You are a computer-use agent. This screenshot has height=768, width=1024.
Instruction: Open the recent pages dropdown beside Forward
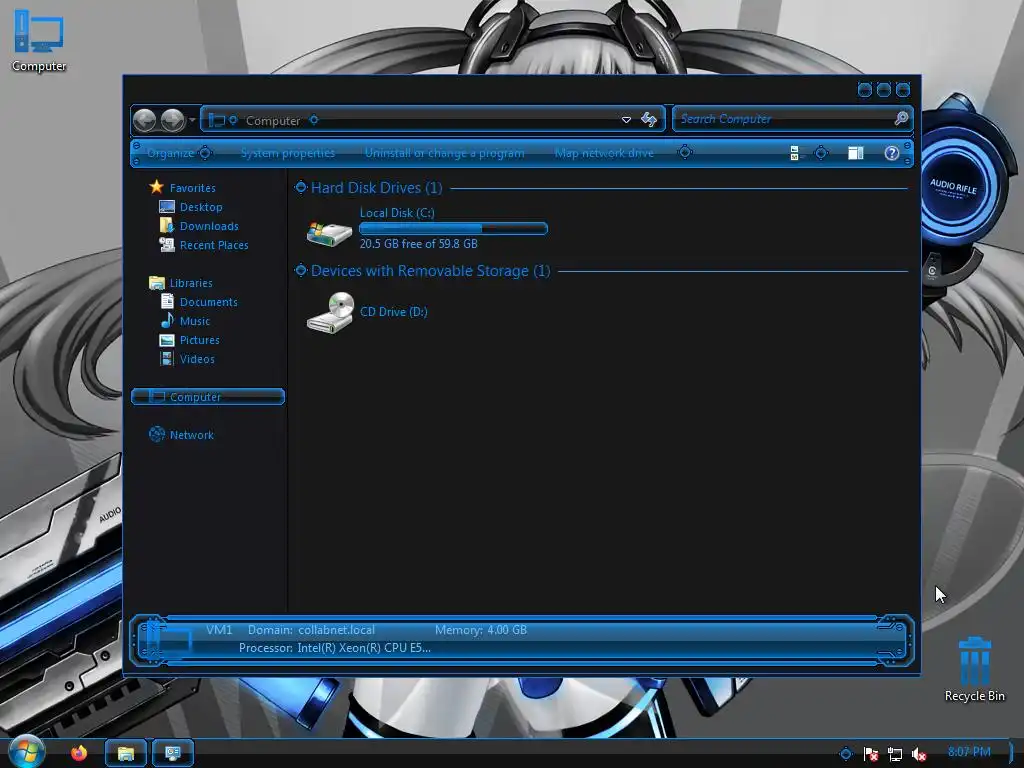click(192, 120)
